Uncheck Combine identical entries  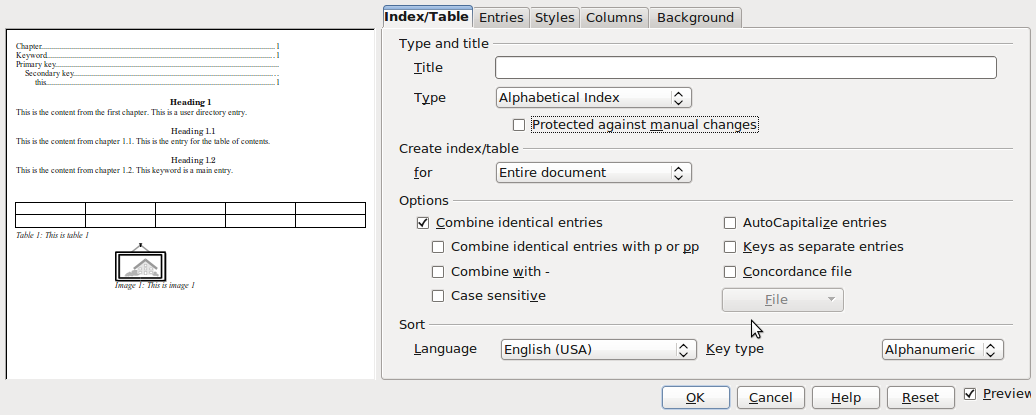click(x=423, y=223)
